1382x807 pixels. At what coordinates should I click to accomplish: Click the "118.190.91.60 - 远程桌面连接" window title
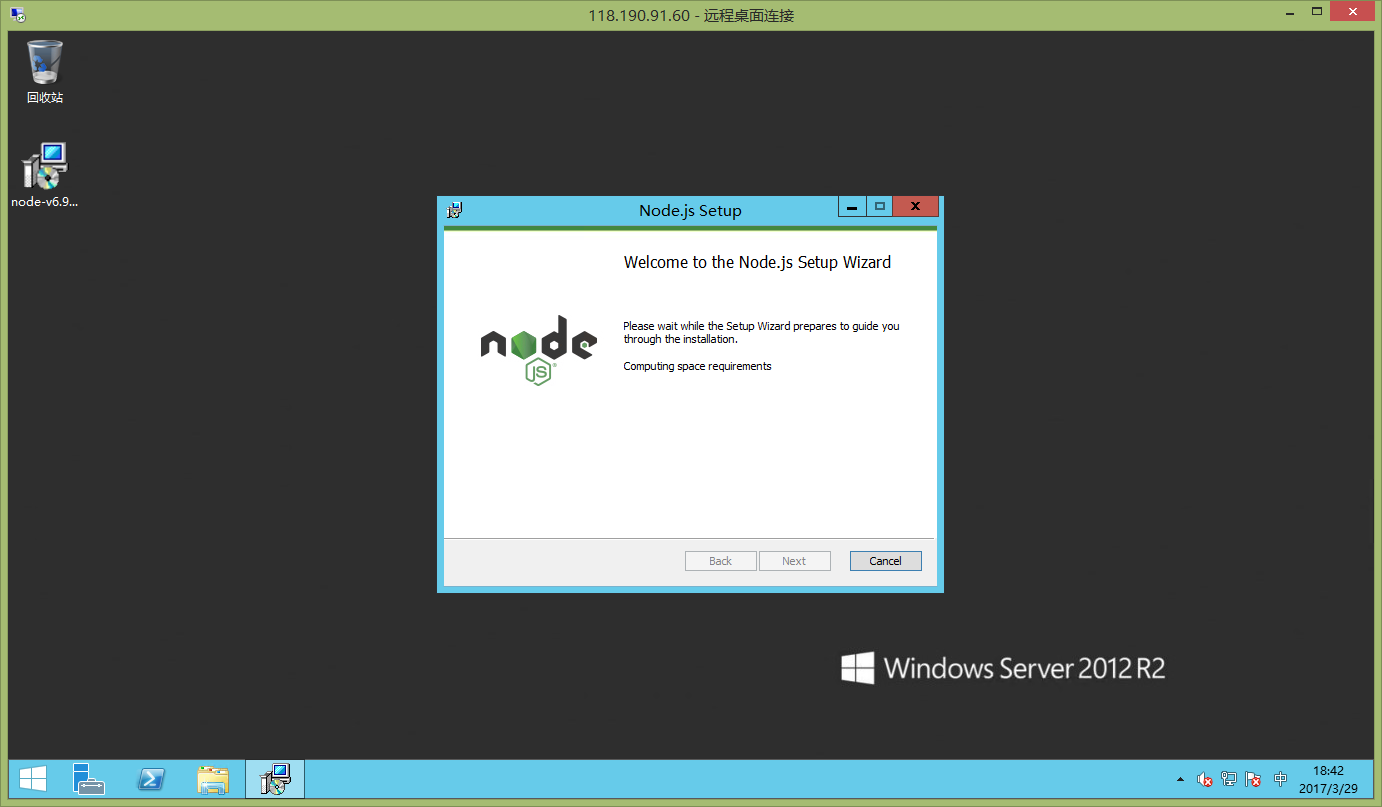pos(691,15)
